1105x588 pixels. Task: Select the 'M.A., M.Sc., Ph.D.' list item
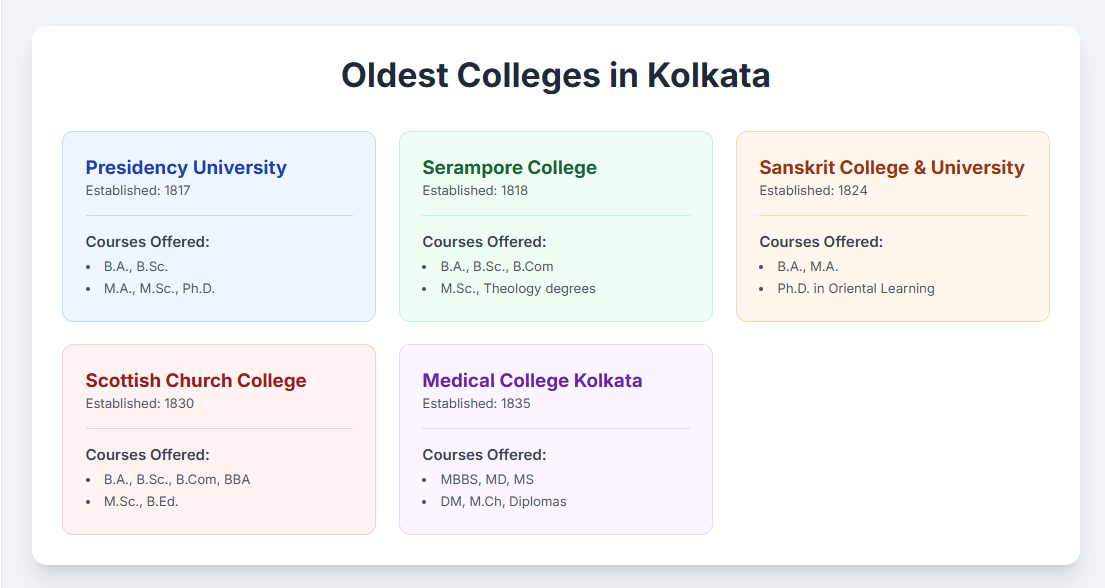(159, 288)
